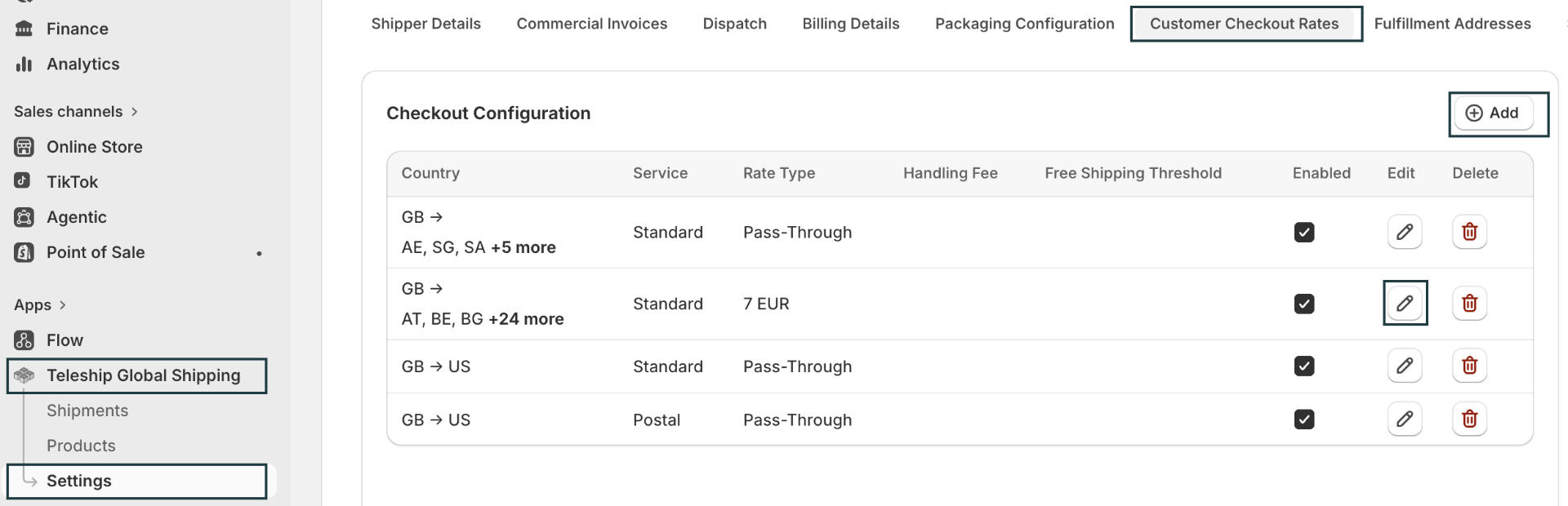Image resolution: width=1568 pixels, height=506 pixels.
Task: Uncheck Enabled for the 7 EUR rate
Action: [1304, 304]
